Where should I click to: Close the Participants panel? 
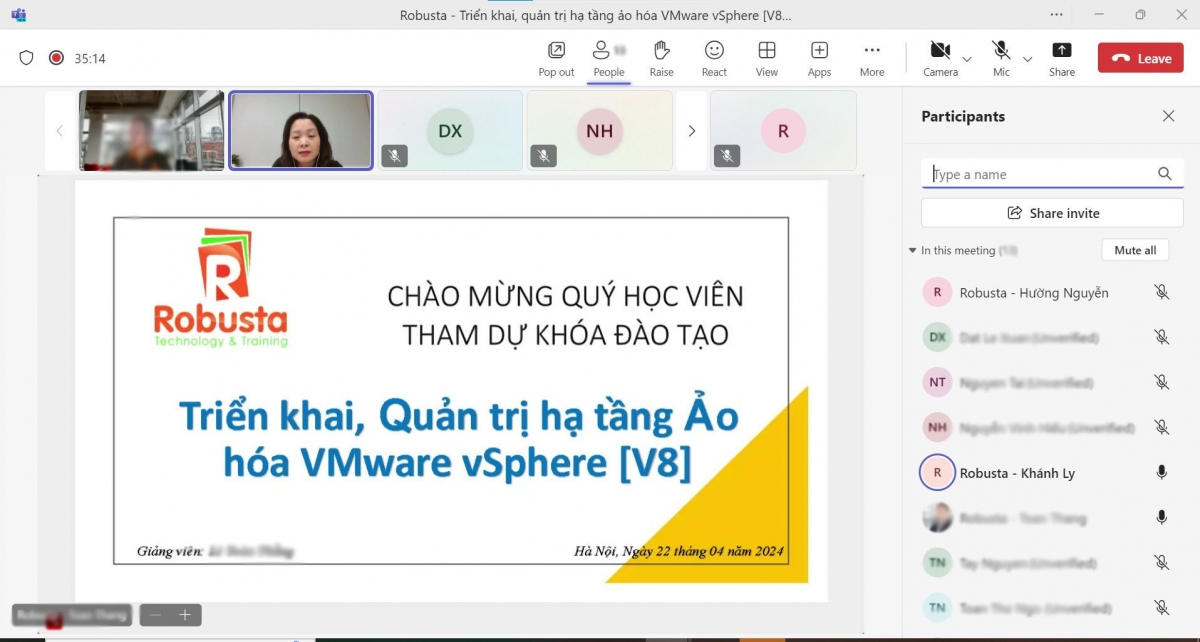click(1168, 116)
